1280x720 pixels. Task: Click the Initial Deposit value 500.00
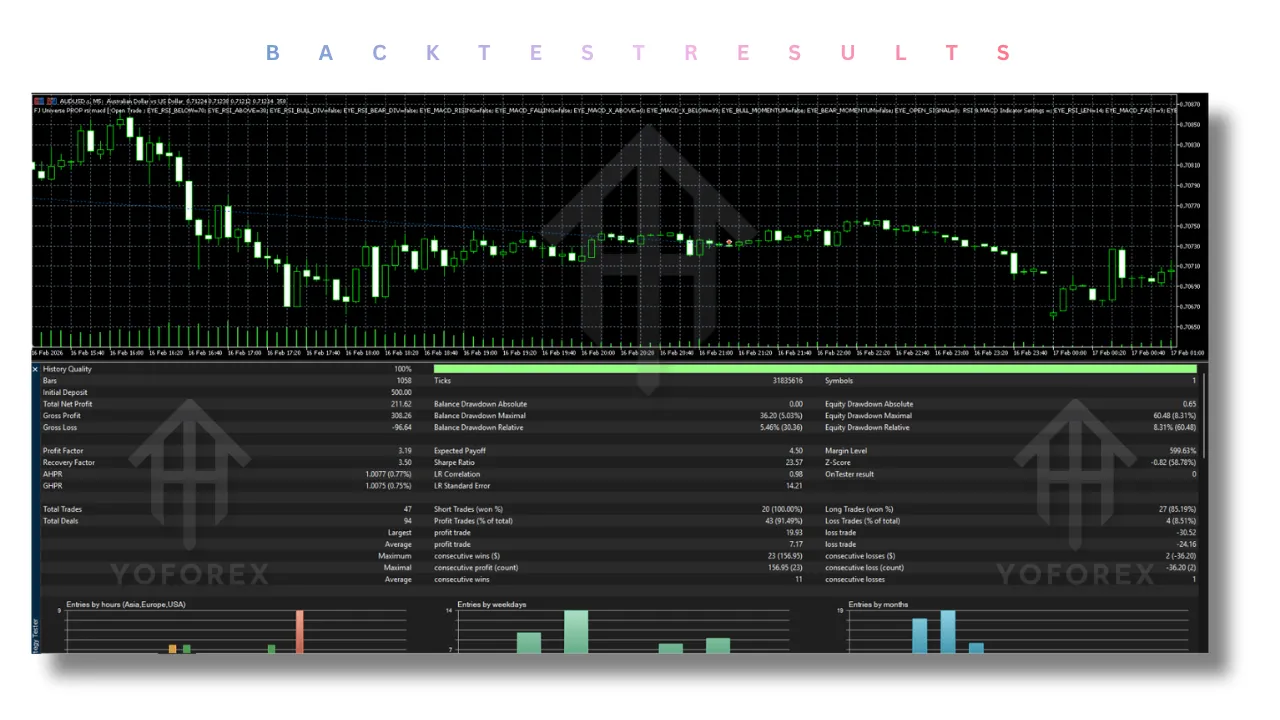[x=401, y=393]
